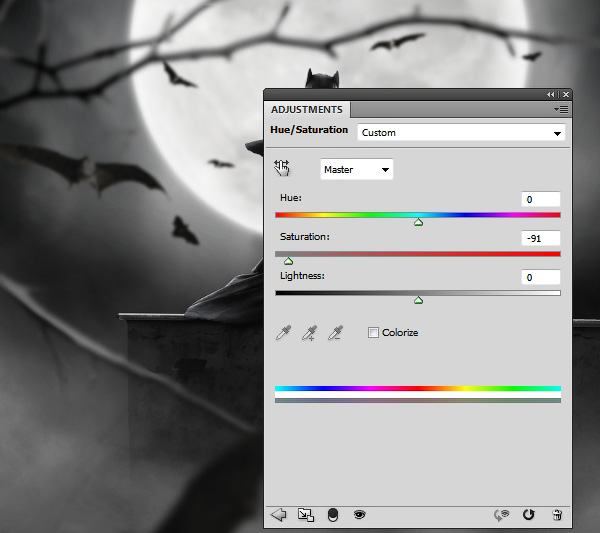
Task: Close the Adjustments panel
Action: pyautogui.click(x=566, y=95)
